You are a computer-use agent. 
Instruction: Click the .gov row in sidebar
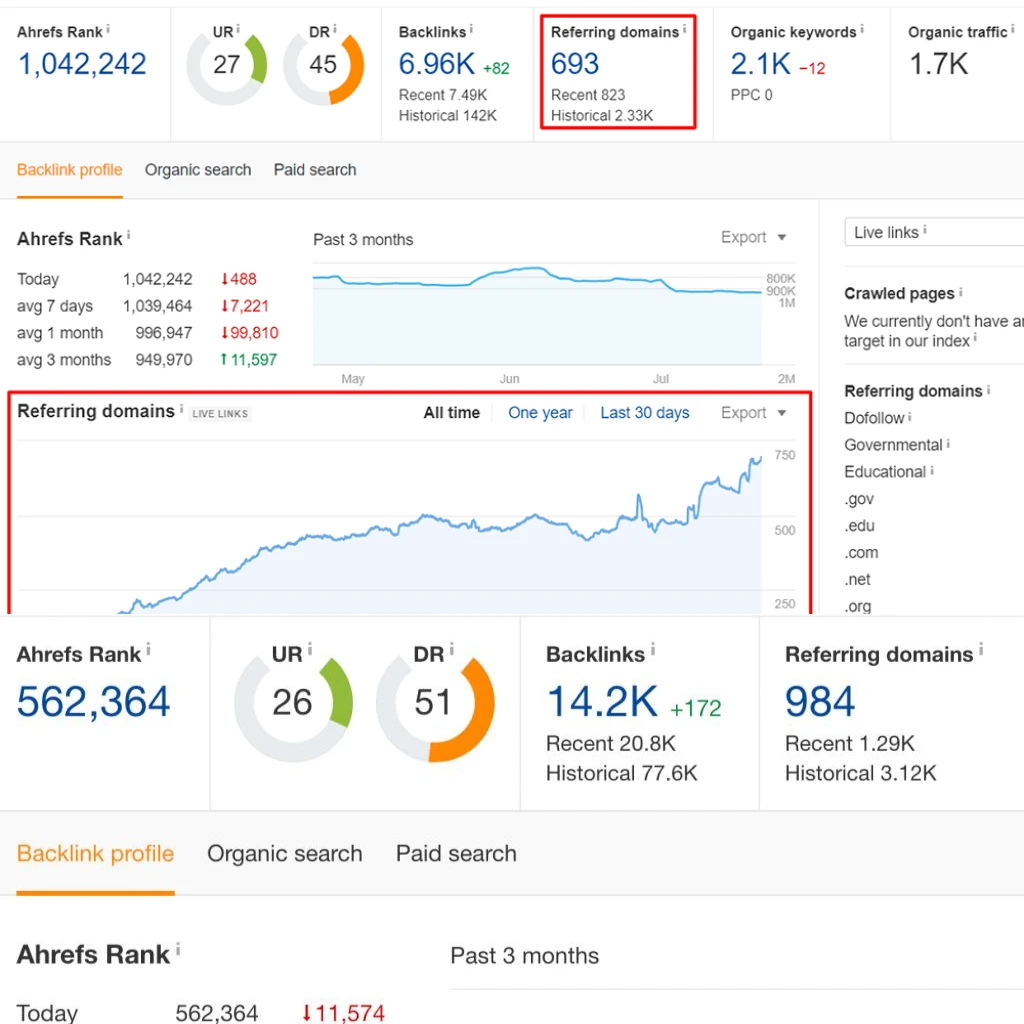pos(859,499)
